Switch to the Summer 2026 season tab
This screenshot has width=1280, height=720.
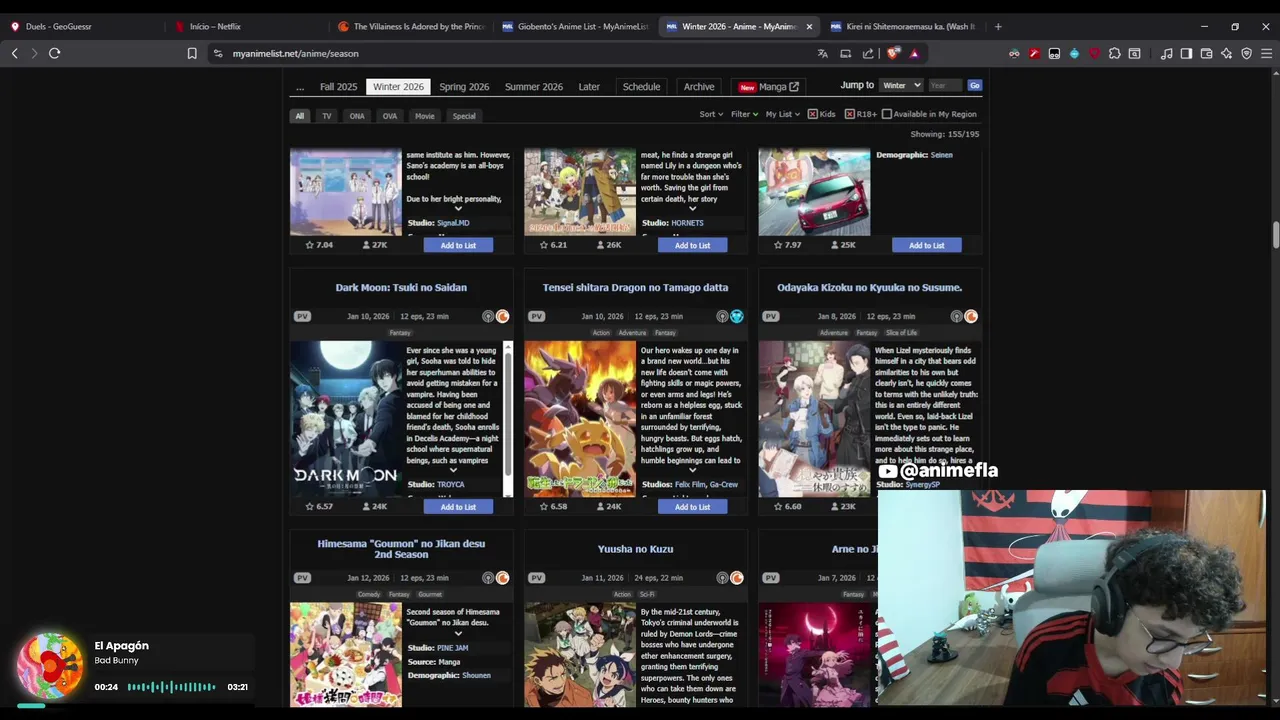click(x=534, y=87)
